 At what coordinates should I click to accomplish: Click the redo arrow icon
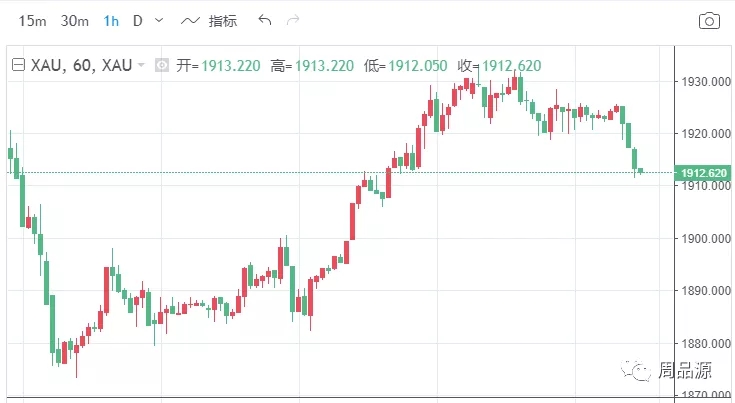coord(292,20)
